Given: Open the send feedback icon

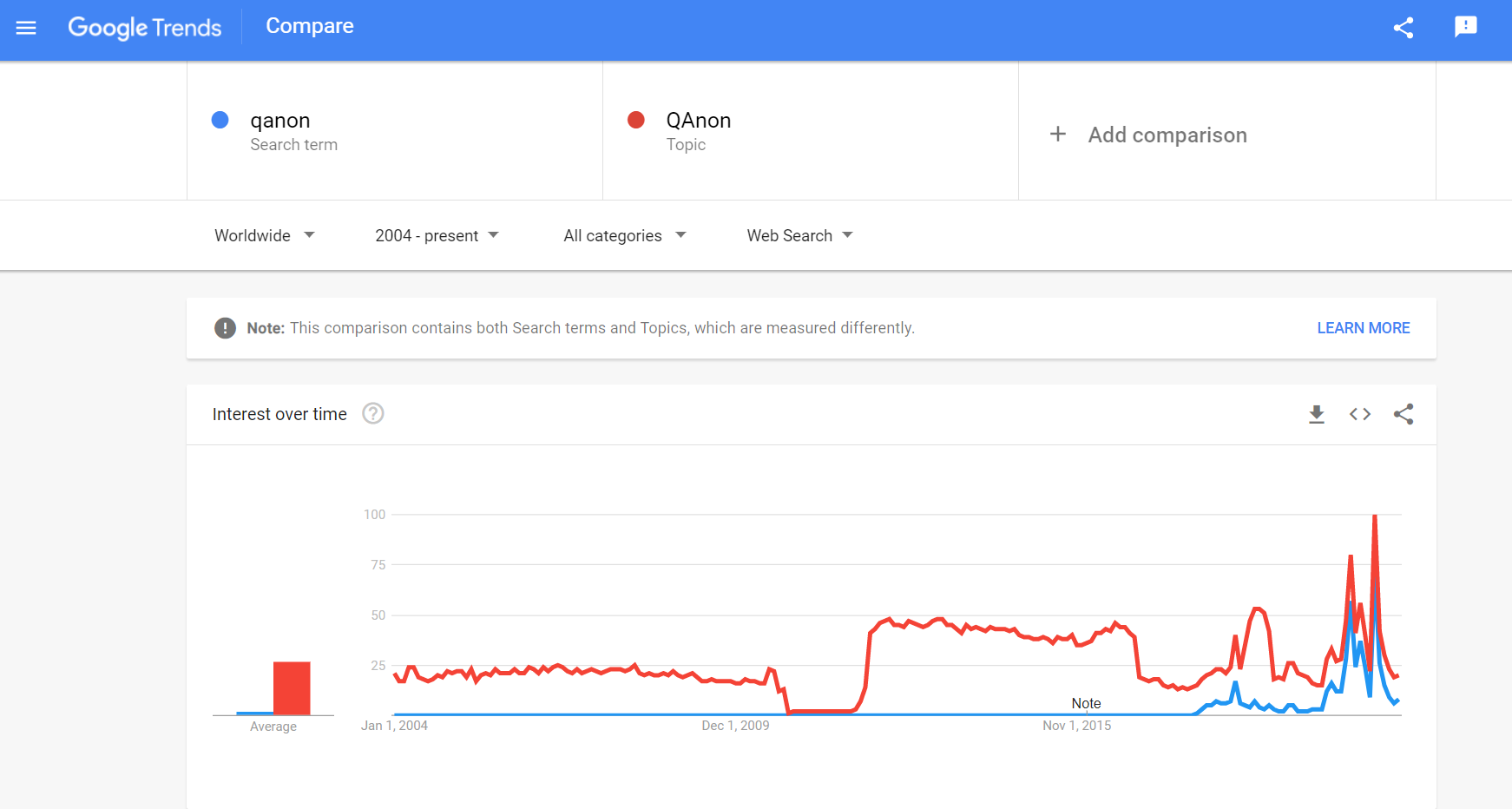Looking at the screenshot, I should click(1466, 27).
